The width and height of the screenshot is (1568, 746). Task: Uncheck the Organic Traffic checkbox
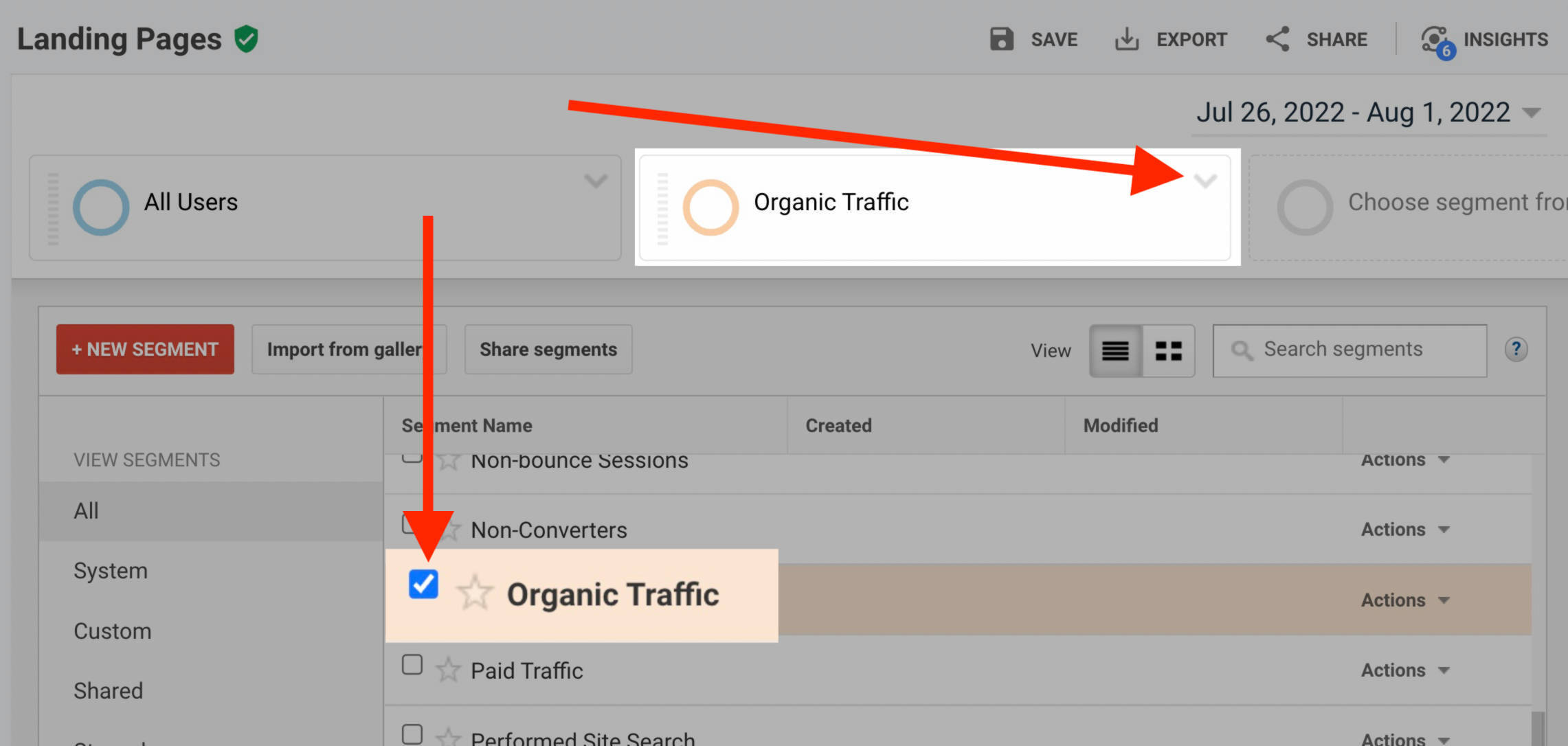coord(423,585)
